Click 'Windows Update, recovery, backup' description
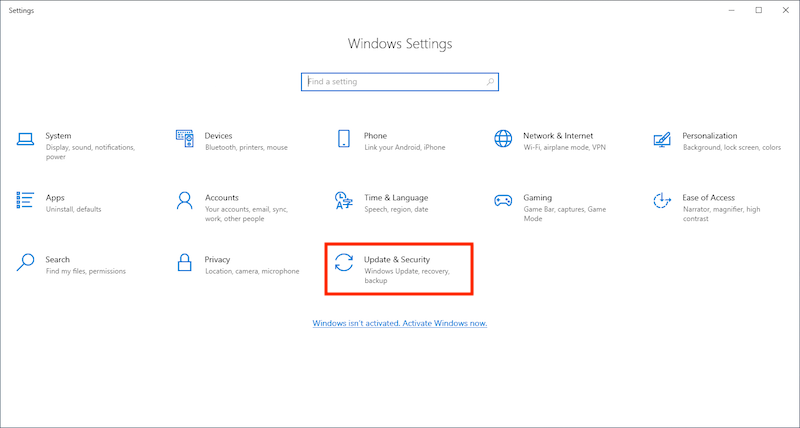 407,276
